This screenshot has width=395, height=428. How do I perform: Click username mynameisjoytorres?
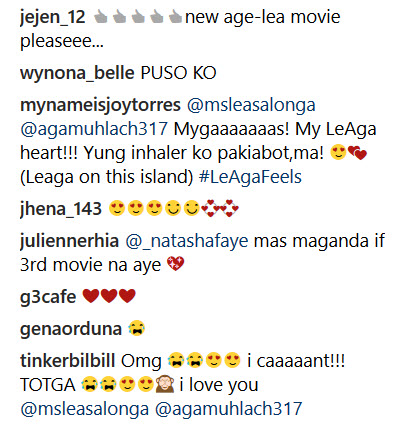100,106
